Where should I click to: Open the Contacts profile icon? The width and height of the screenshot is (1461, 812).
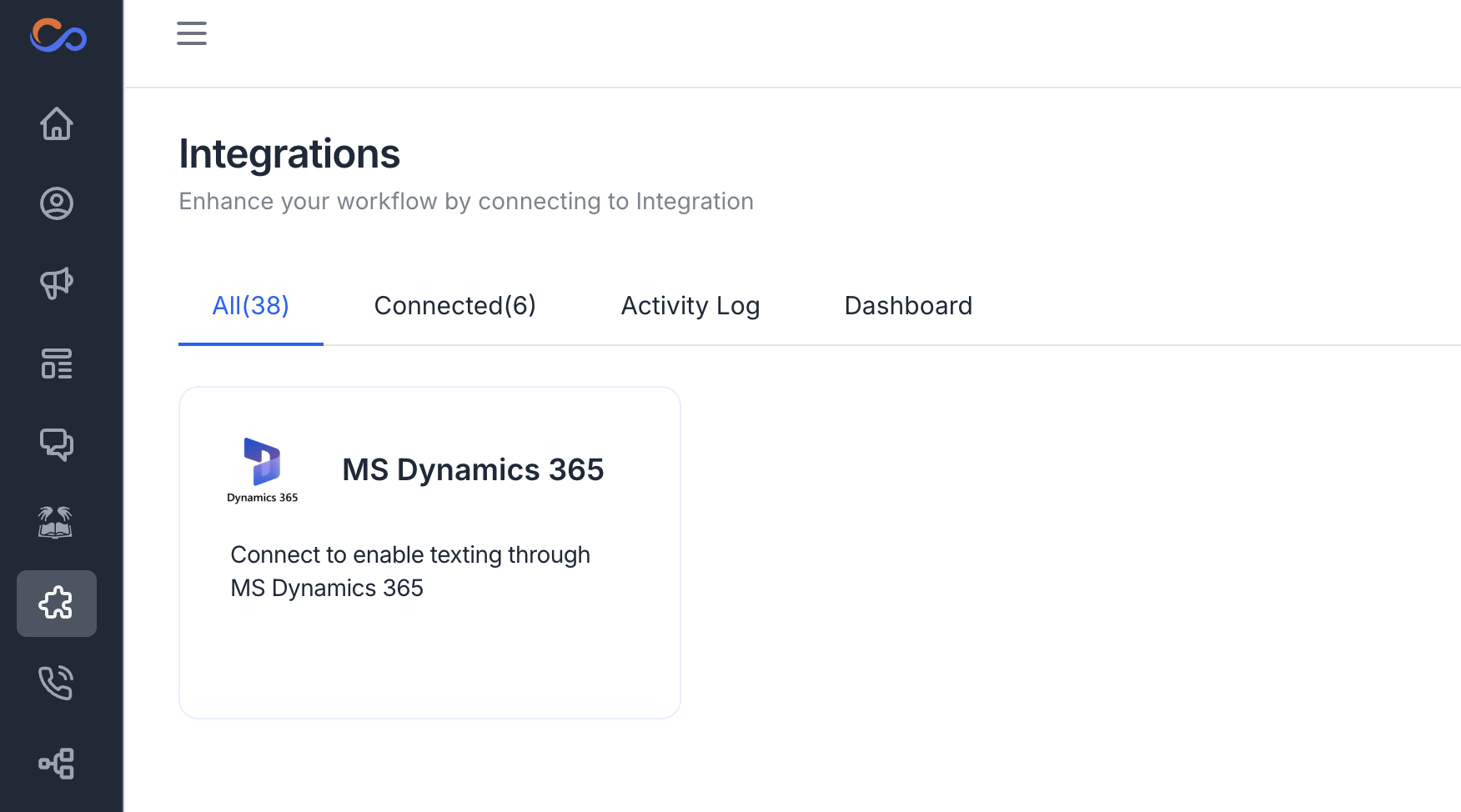pos(57,203)
